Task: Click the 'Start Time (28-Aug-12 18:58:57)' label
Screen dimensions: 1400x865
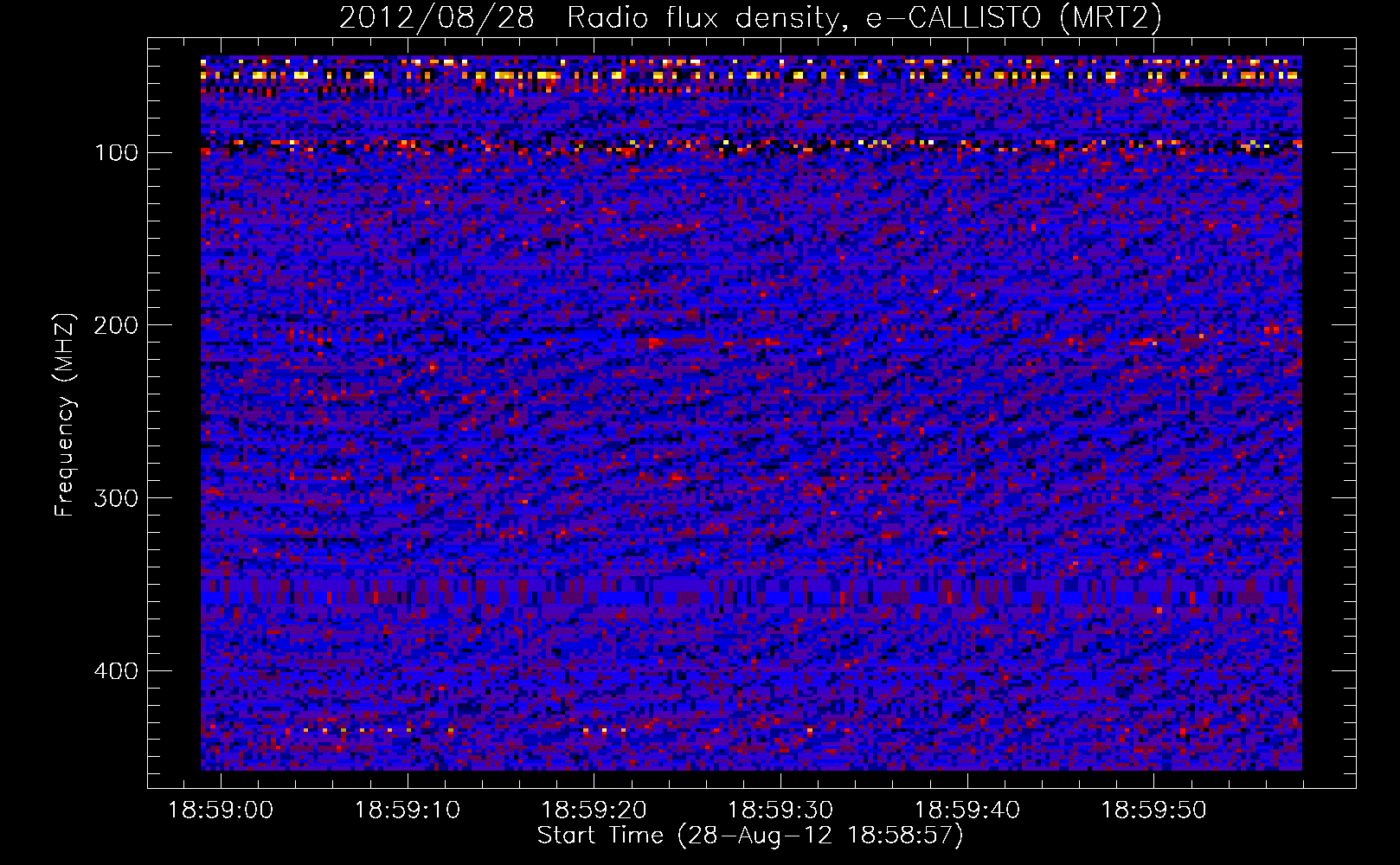Action: point(750,836)
